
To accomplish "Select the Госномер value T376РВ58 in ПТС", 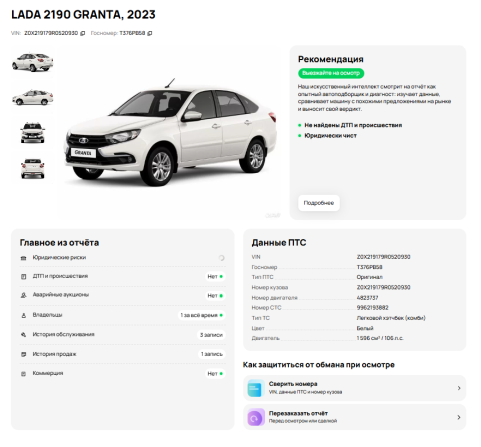I will (x=369, y=267).
